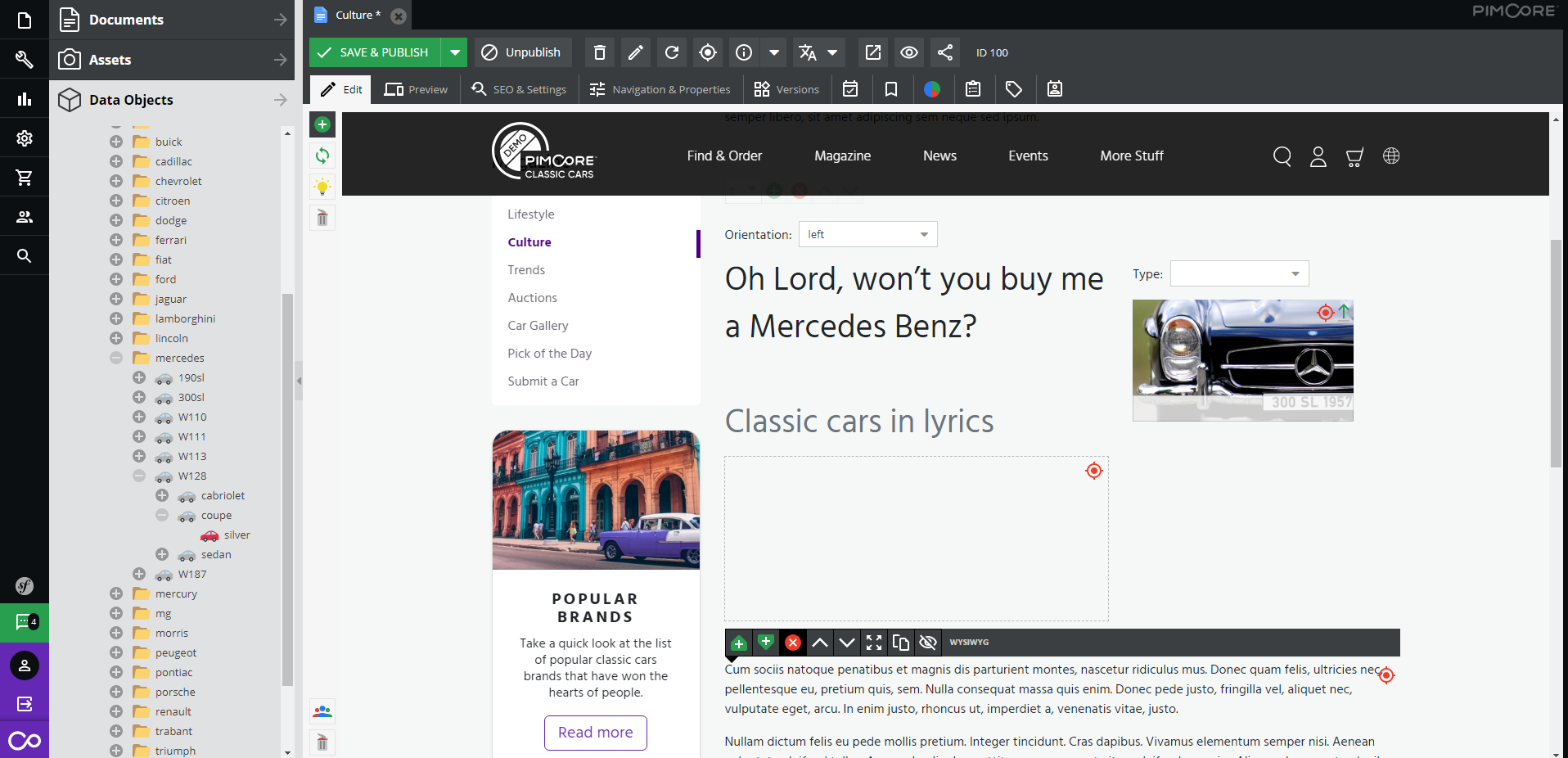Viewport: 1568px width, 758px height.
Task: Click the lightbulb highlight icon beside editor
Action: pyautogui.click(x=322, y=187)
